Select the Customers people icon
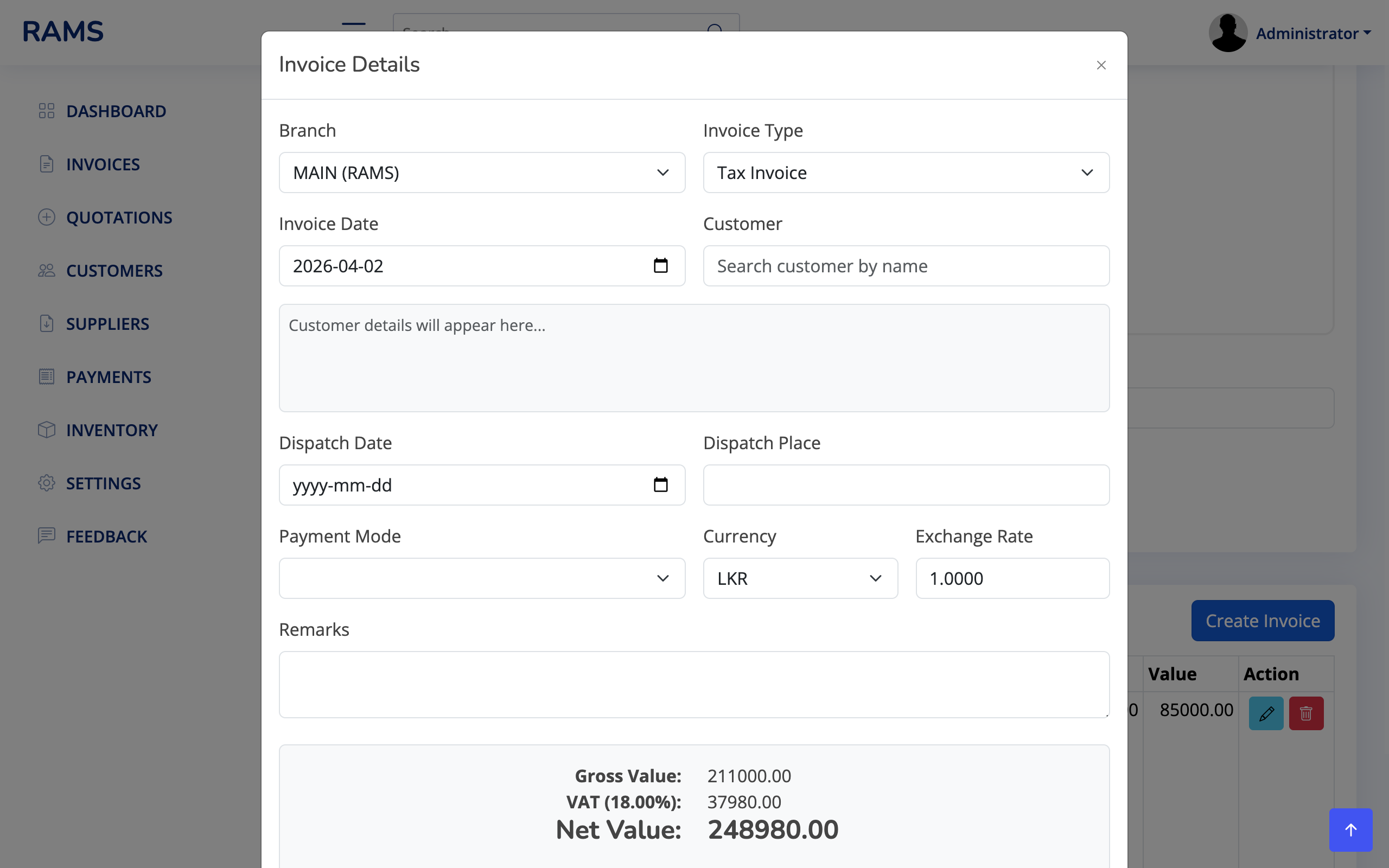The image size is (1389, 868). click(47, 270)
